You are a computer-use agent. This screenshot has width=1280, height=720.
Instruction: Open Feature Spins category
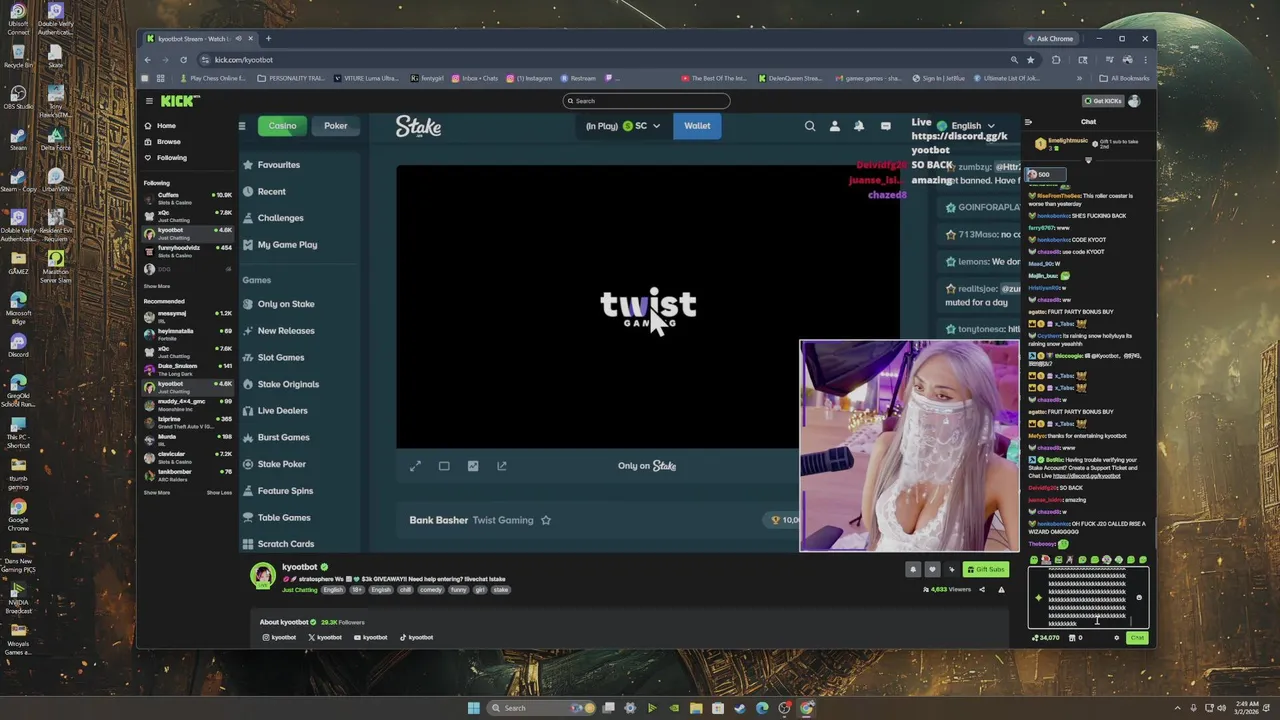coord(278,491)
